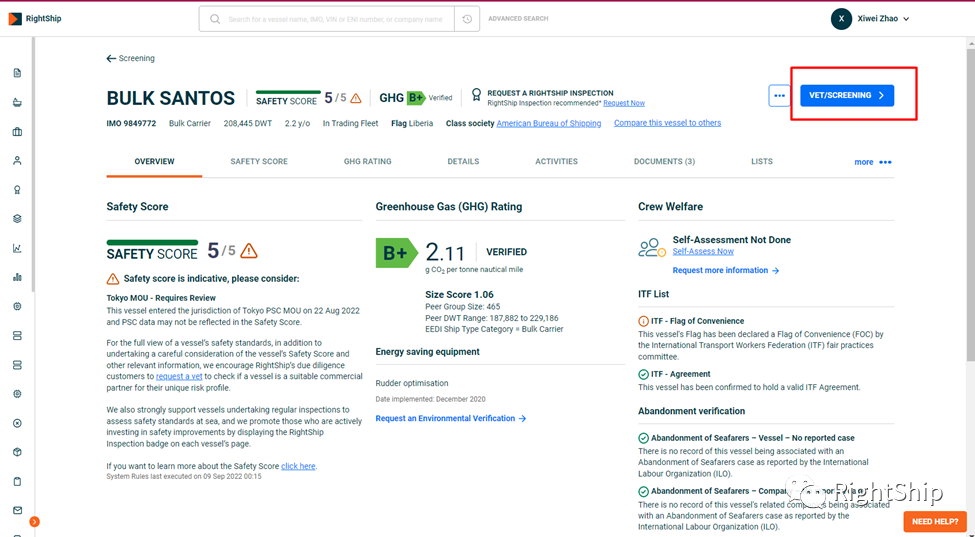The width and height of the screenshot is (975, 537).
Task: Click 'Compare this vessel to others'
Action: click(x=667, y=123)
